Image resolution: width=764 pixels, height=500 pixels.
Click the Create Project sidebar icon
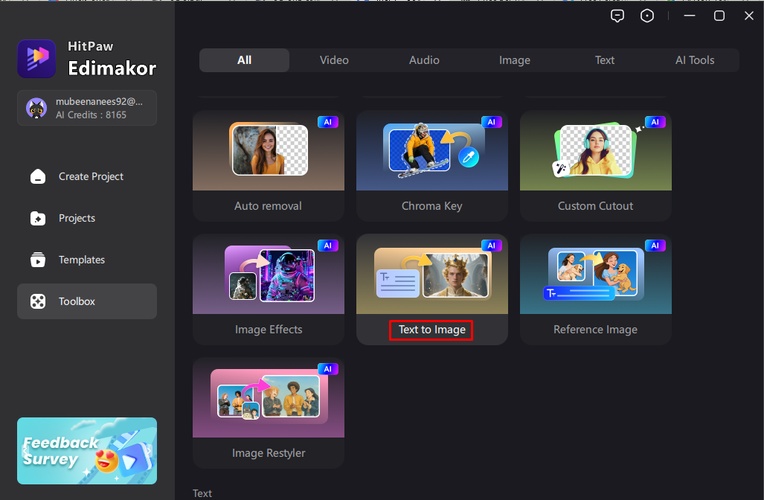38,177
